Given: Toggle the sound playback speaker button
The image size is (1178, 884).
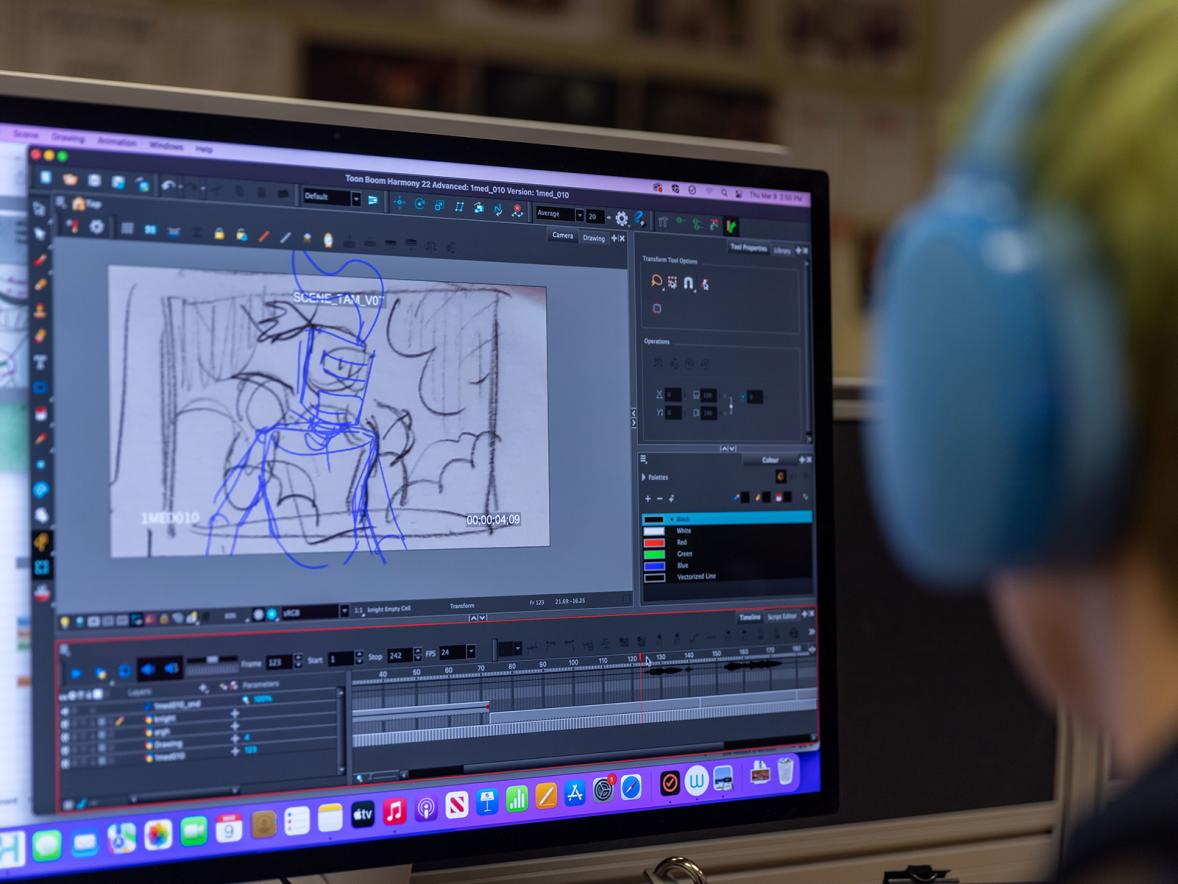Looking at the screenshot, I should point(149,668).
